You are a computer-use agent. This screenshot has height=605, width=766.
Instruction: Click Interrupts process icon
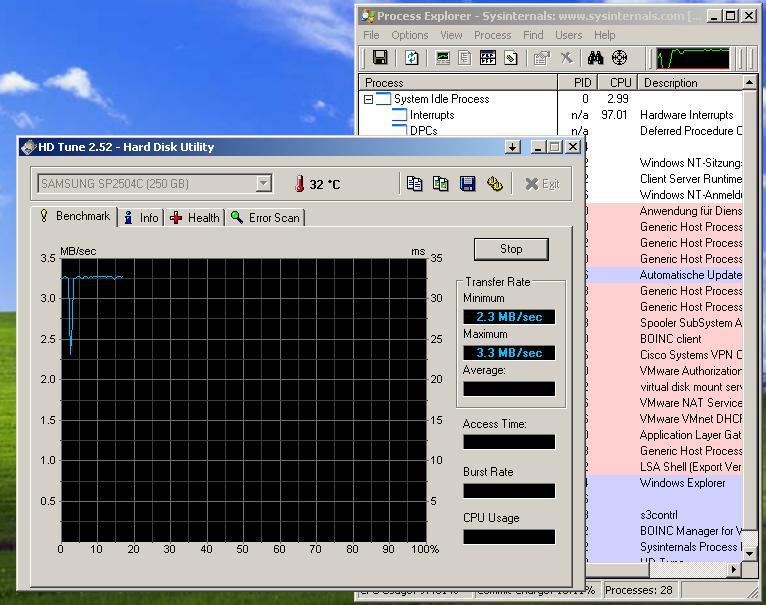point(399,115)
